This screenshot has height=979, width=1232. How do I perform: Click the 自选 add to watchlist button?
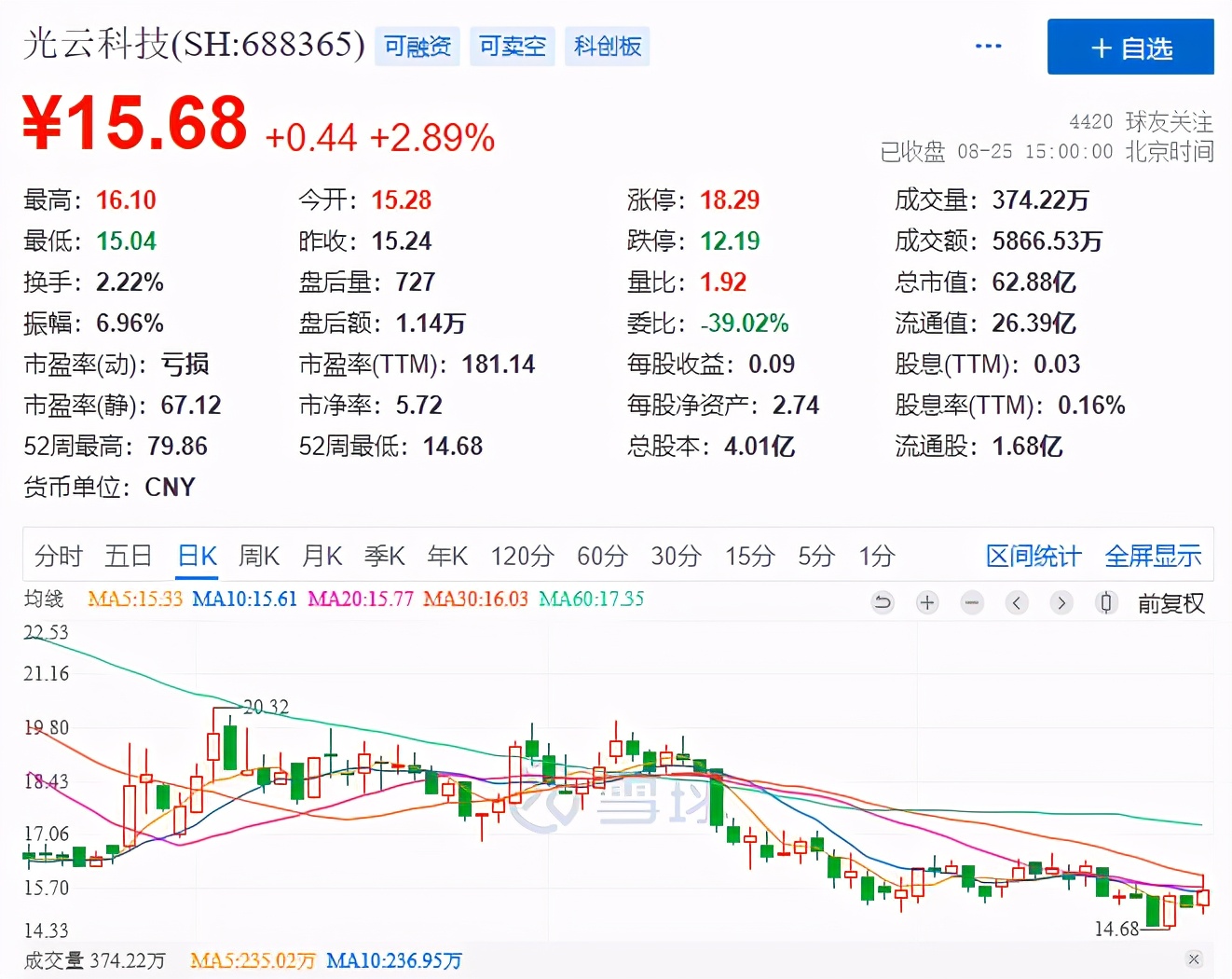1130,47
